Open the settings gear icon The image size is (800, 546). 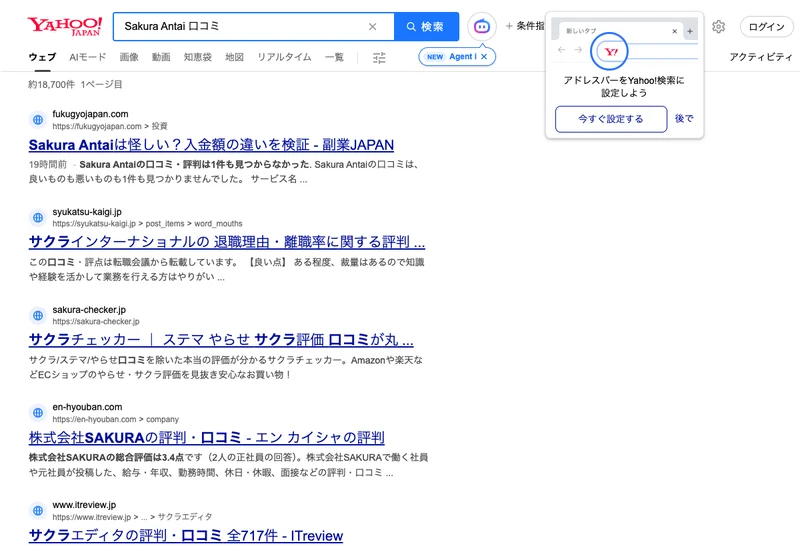pos(718,27)
